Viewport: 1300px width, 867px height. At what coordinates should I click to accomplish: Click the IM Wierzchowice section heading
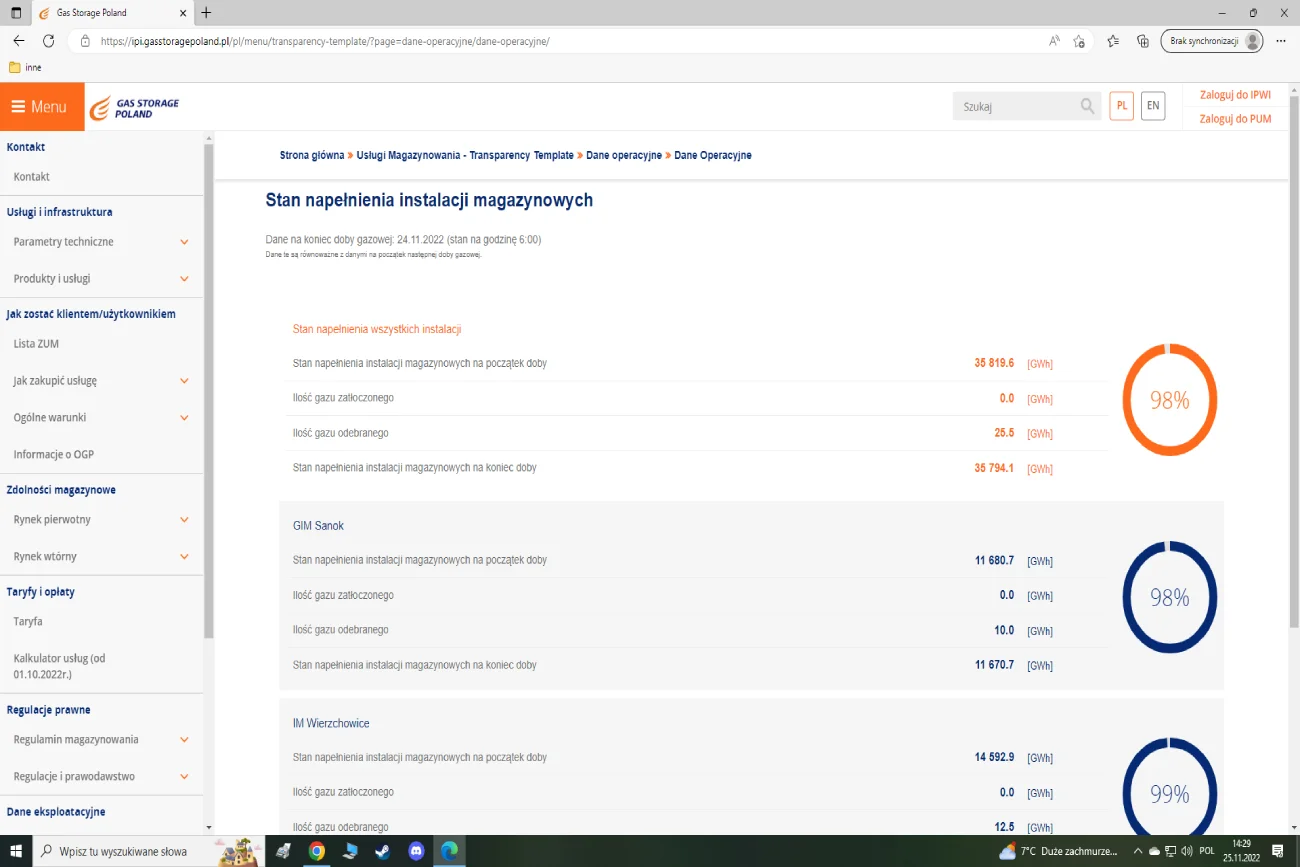pos(331,723)
